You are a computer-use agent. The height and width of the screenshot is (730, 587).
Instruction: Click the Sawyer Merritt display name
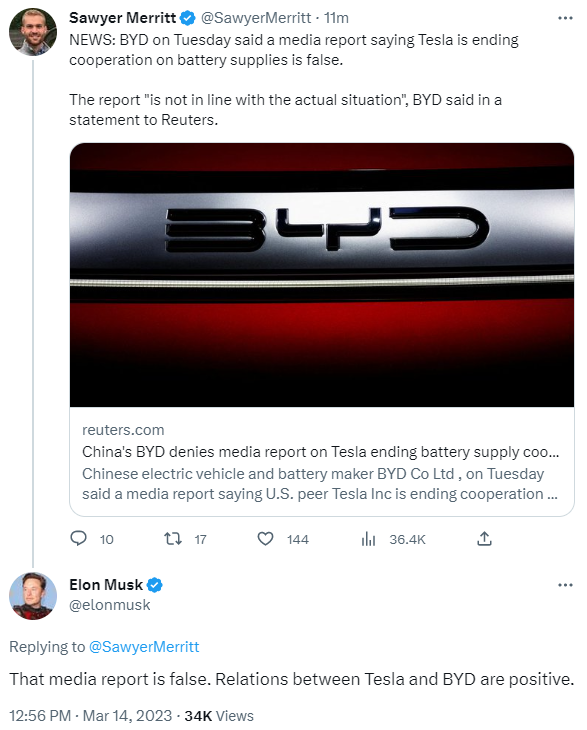point(123,18)
